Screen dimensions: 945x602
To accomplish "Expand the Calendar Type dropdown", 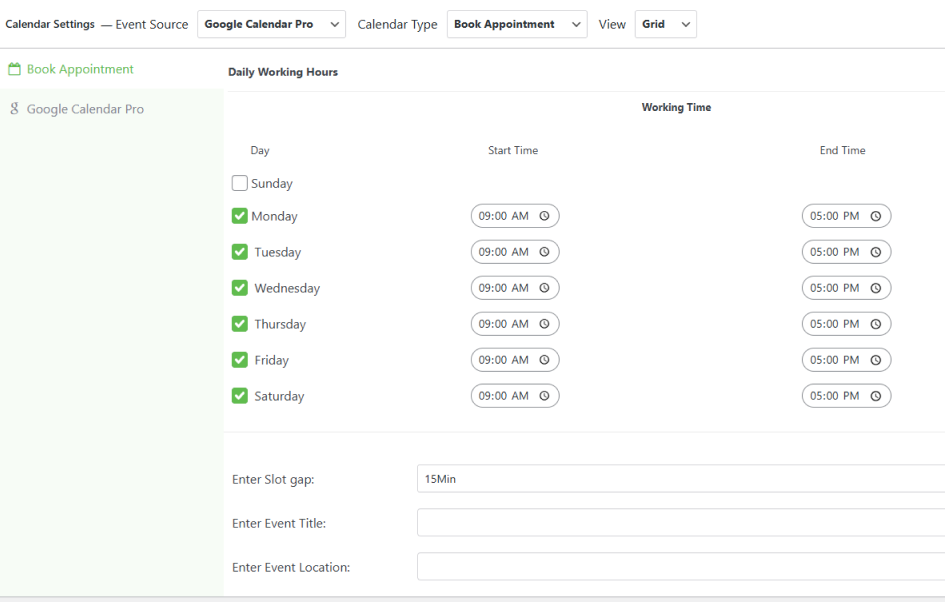I will pyautogui.click(x=516, y=24).
